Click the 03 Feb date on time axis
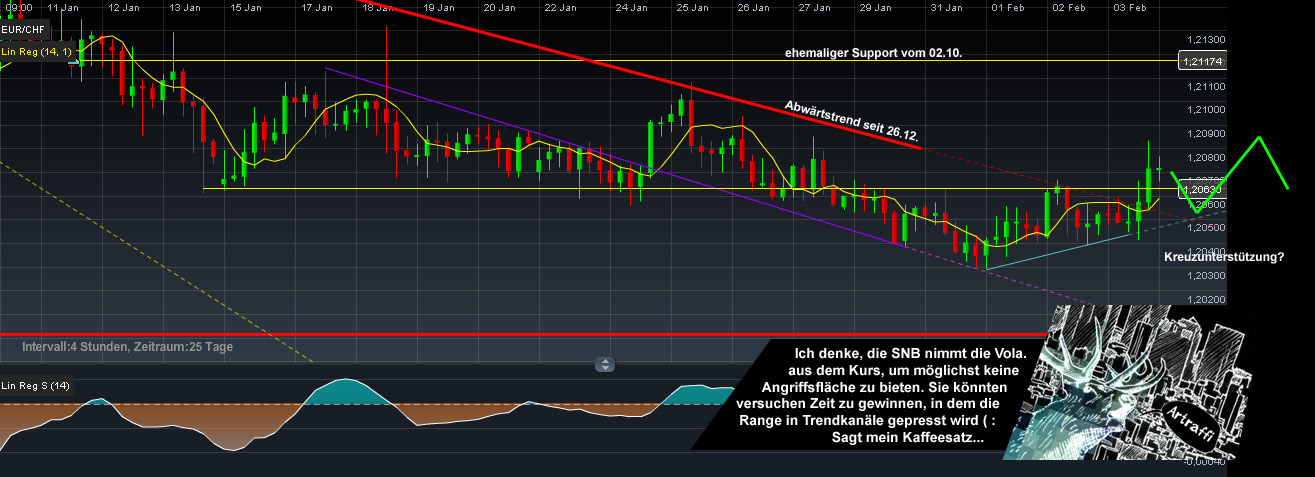This screenshot has height=477, width=1315. [1131, 7]
